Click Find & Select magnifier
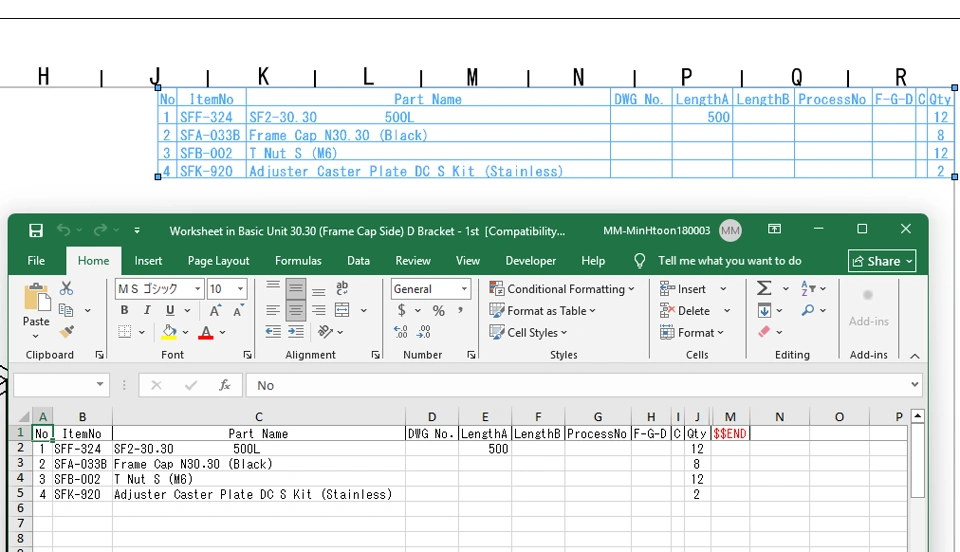 tap(808, 310)
